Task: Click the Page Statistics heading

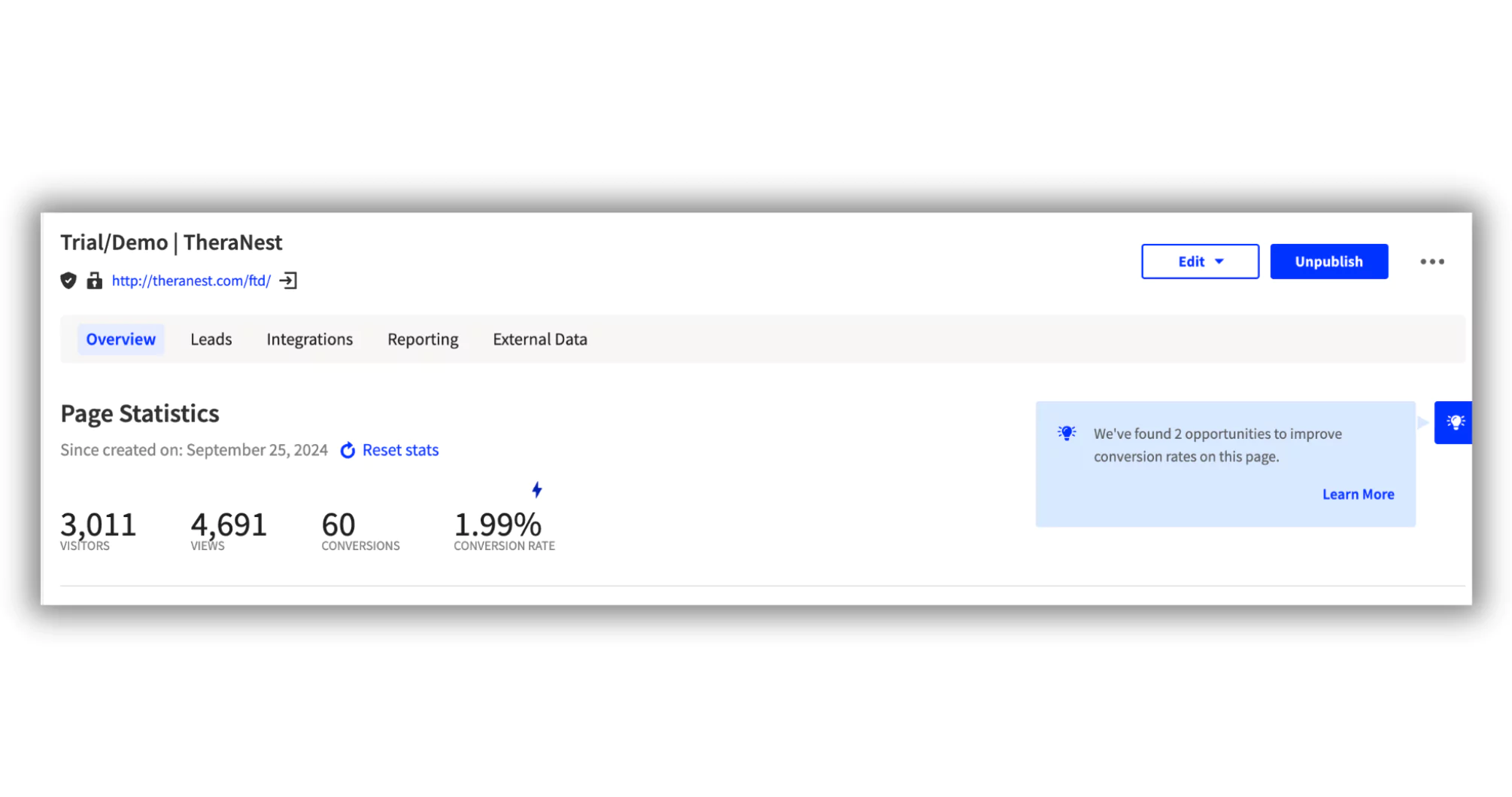Action: tap(140, 414)
